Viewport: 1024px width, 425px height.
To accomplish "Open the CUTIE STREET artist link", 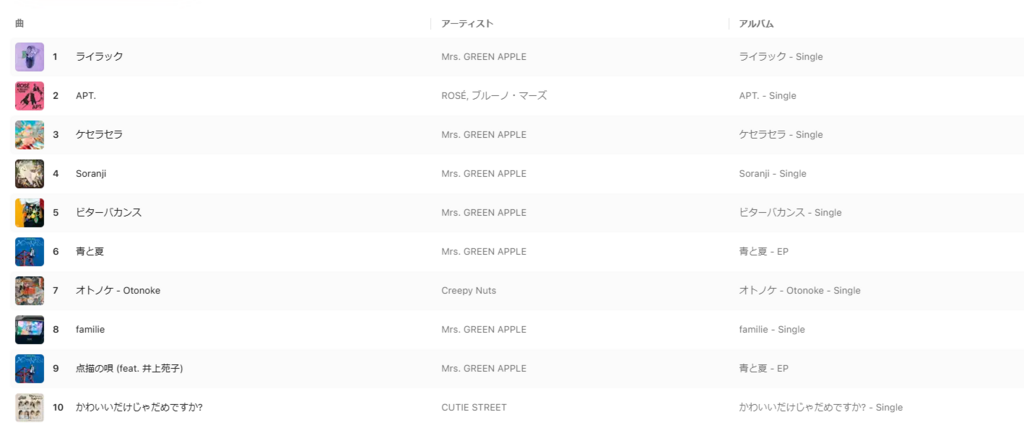I will tap(474, 408).
